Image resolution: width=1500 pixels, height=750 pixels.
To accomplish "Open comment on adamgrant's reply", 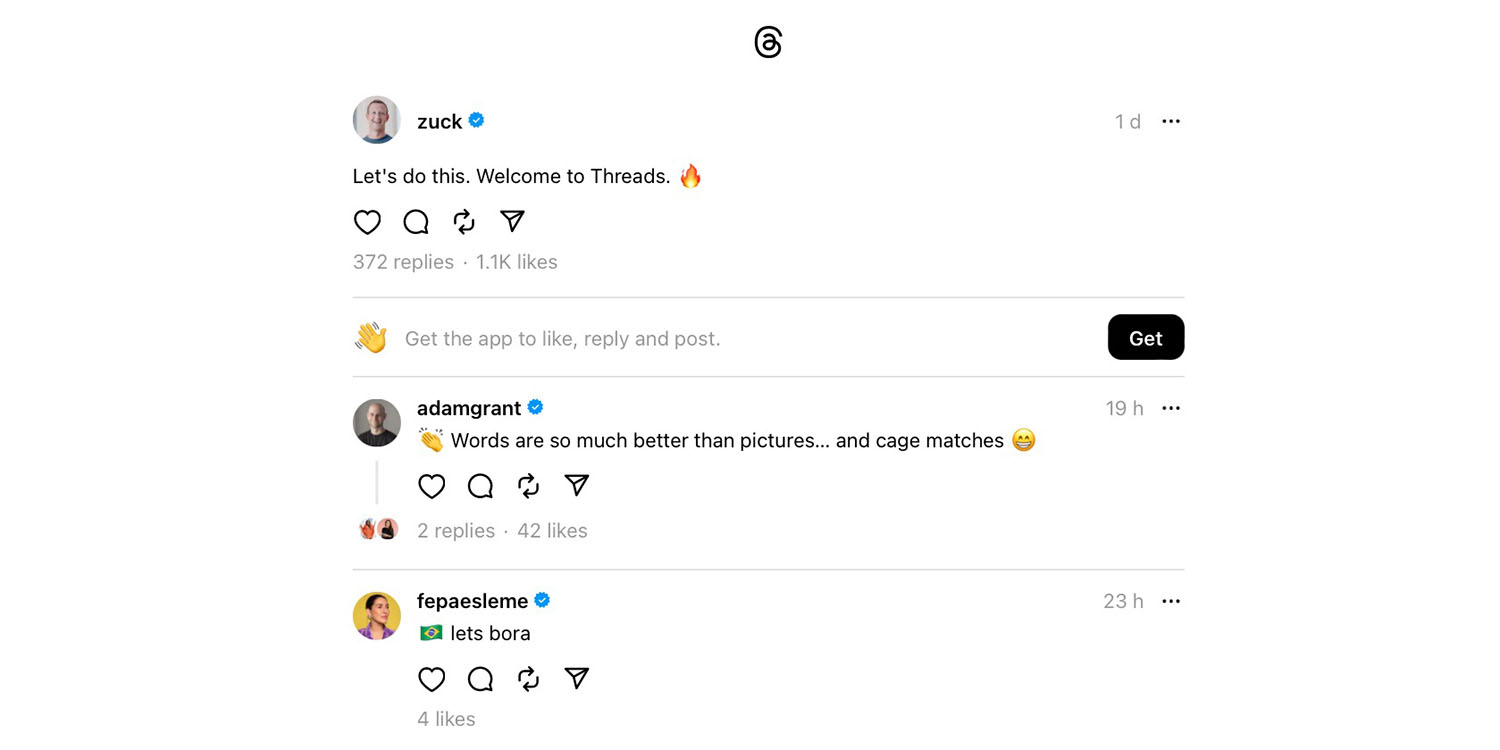I will pos(480,486).
